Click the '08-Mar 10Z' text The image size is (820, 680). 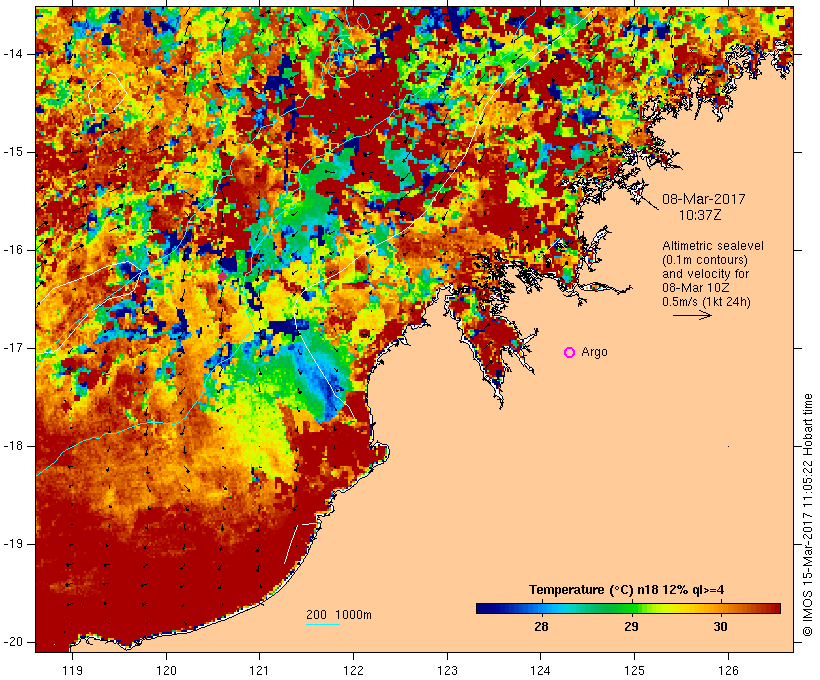(x=696, y=288)
